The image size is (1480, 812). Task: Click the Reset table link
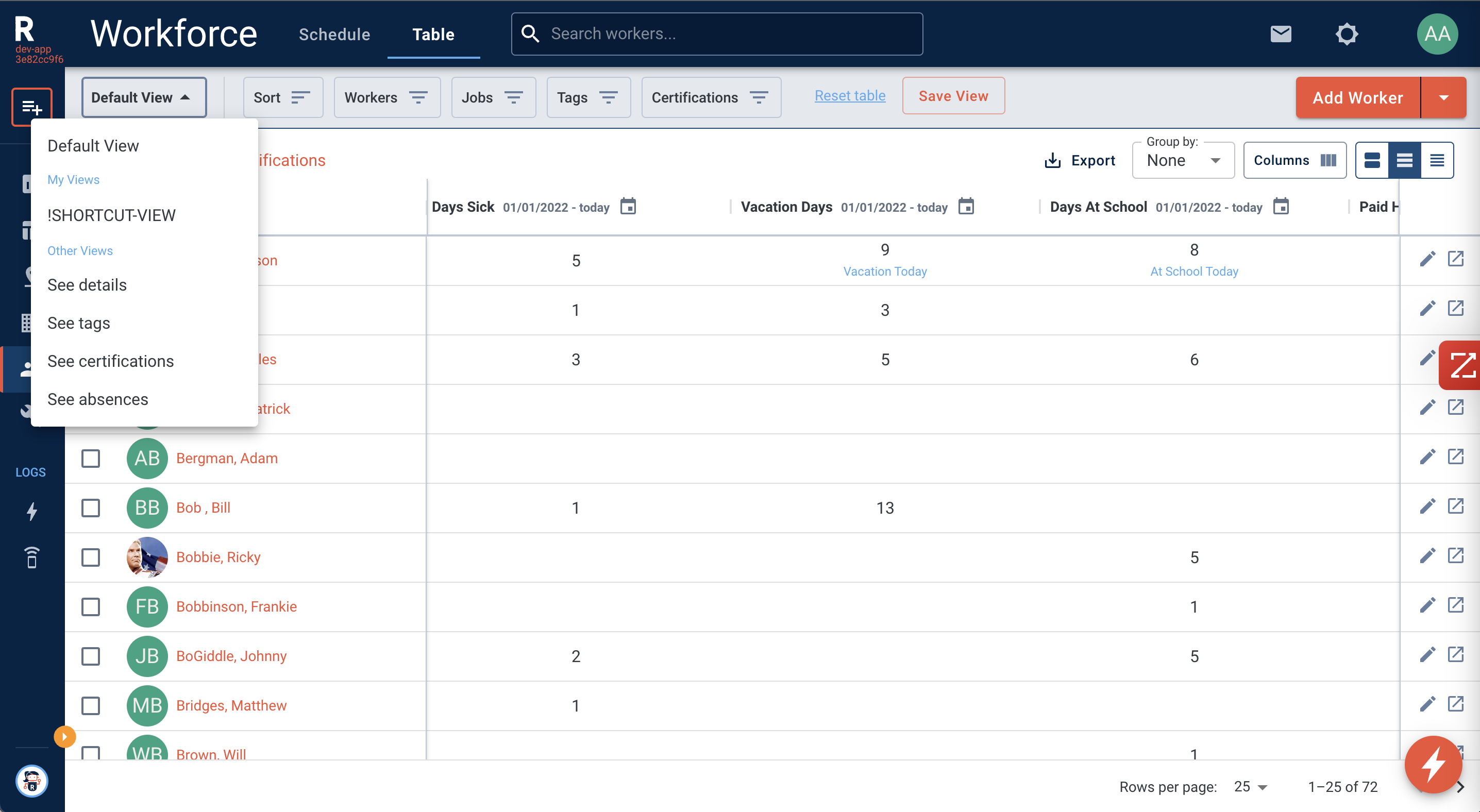[x=850, y=95]
